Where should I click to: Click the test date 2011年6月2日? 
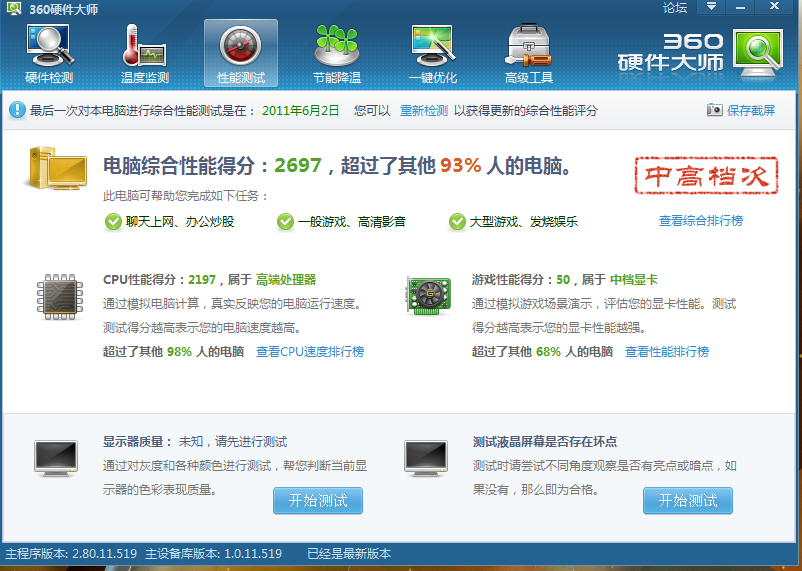301,111
